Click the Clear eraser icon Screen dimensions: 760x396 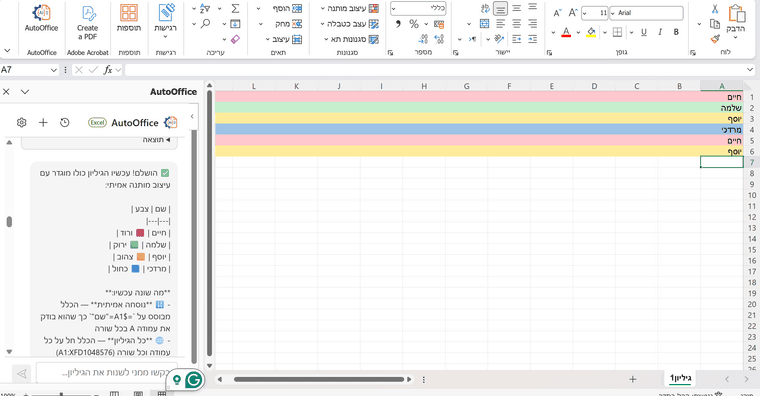tap(235, 39)
